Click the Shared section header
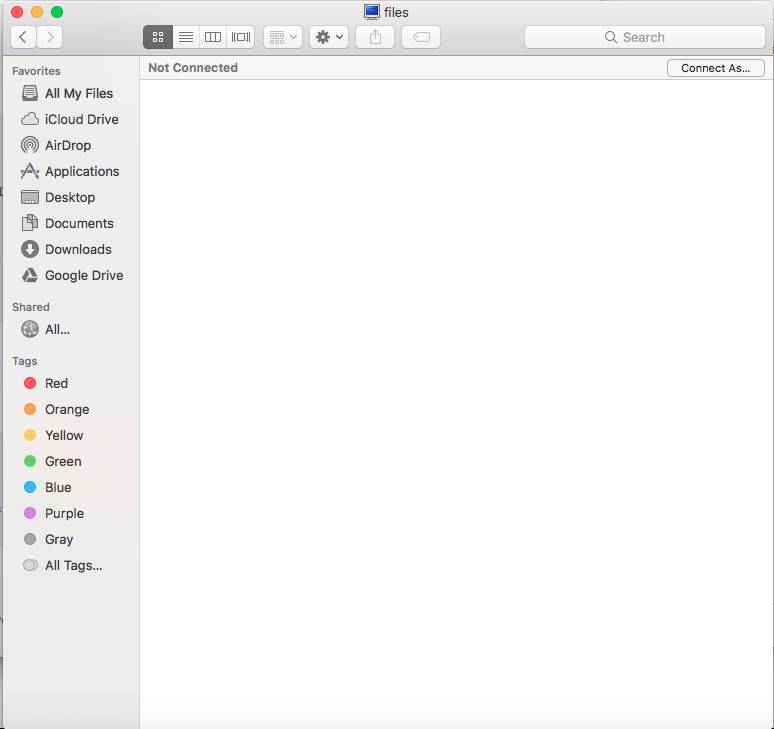This screenshot has height=729, width=774. [x=31, y=307]
